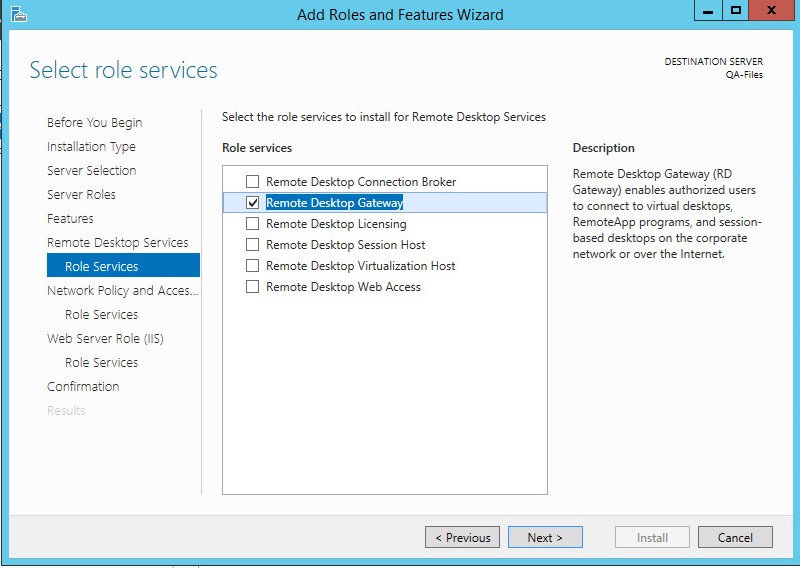This screenshot has width=800, height=568.
Task: Enable Remote Desktop Web Access checkbox
Action: [x=253, y=287]
